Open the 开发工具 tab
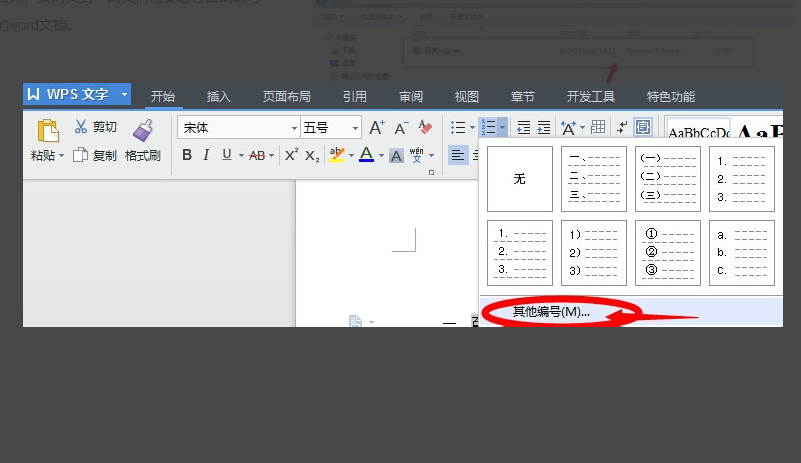This screenshot has height=463, width=801. point(591,96)
